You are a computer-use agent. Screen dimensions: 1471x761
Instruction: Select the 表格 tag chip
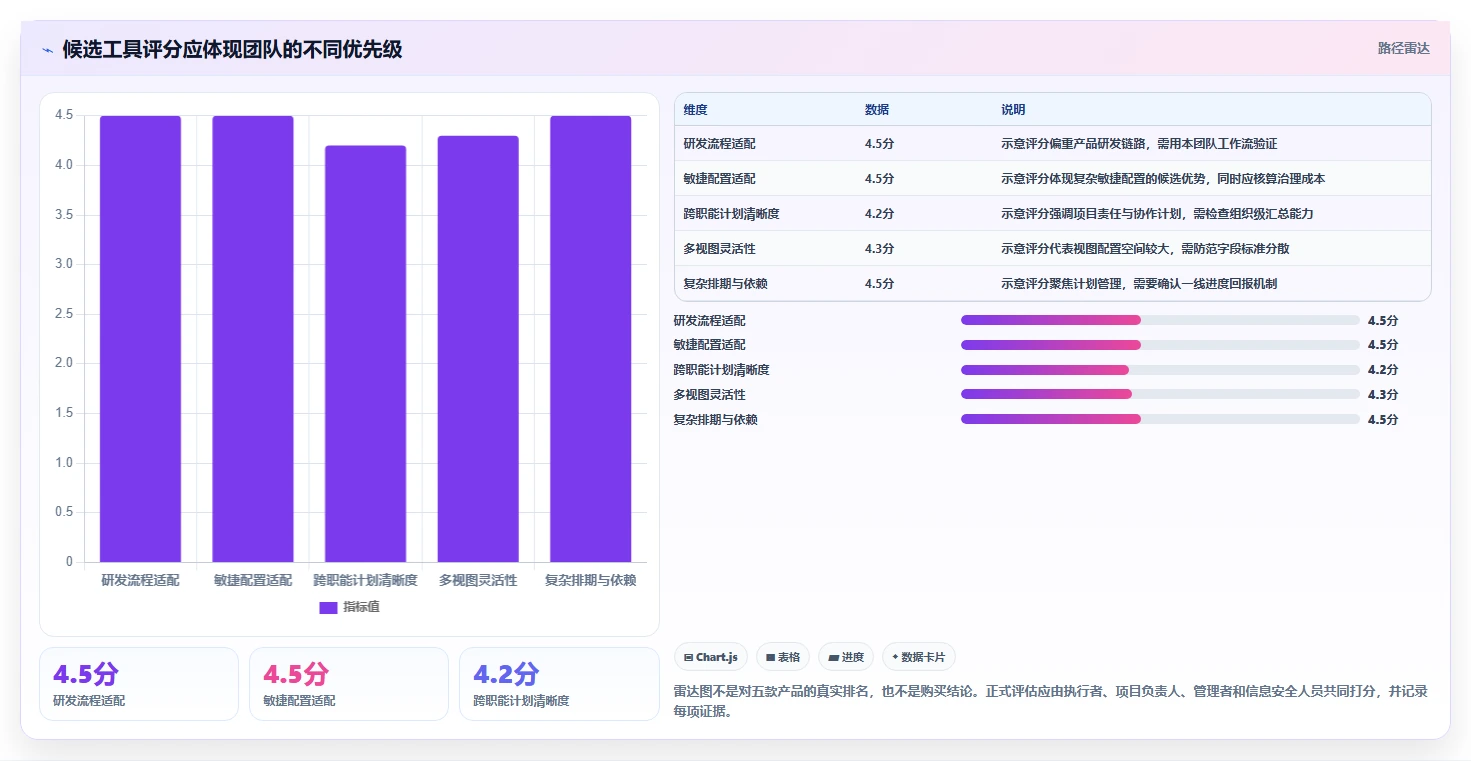click(x=783, y=657)
